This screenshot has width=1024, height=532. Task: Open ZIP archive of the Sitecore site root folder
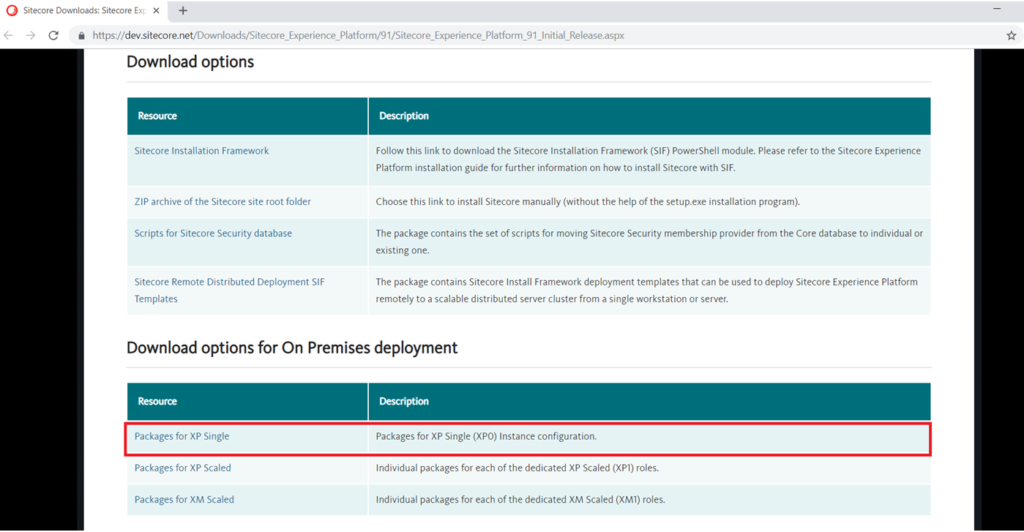pos(223,202)
